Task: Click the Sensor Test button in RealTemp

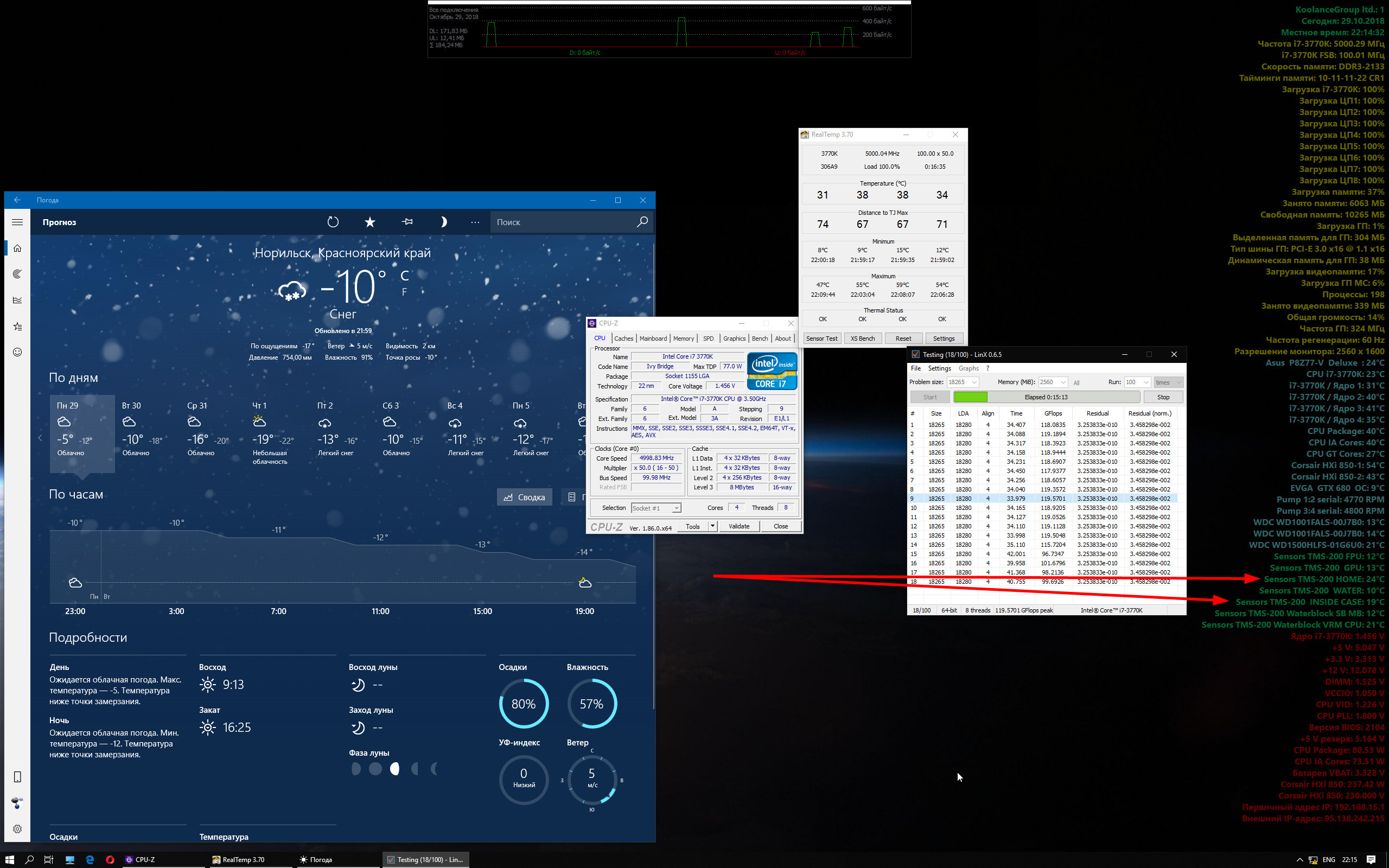Action: tap(821, 339)
